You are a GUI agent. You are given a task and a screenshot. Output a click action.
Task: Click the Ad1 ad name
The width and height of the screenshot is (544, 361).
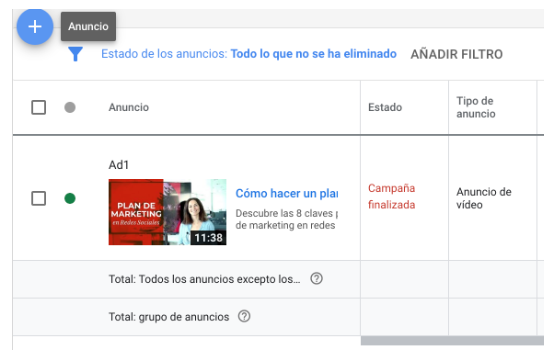pyautogui.click(x=119, y=165)
